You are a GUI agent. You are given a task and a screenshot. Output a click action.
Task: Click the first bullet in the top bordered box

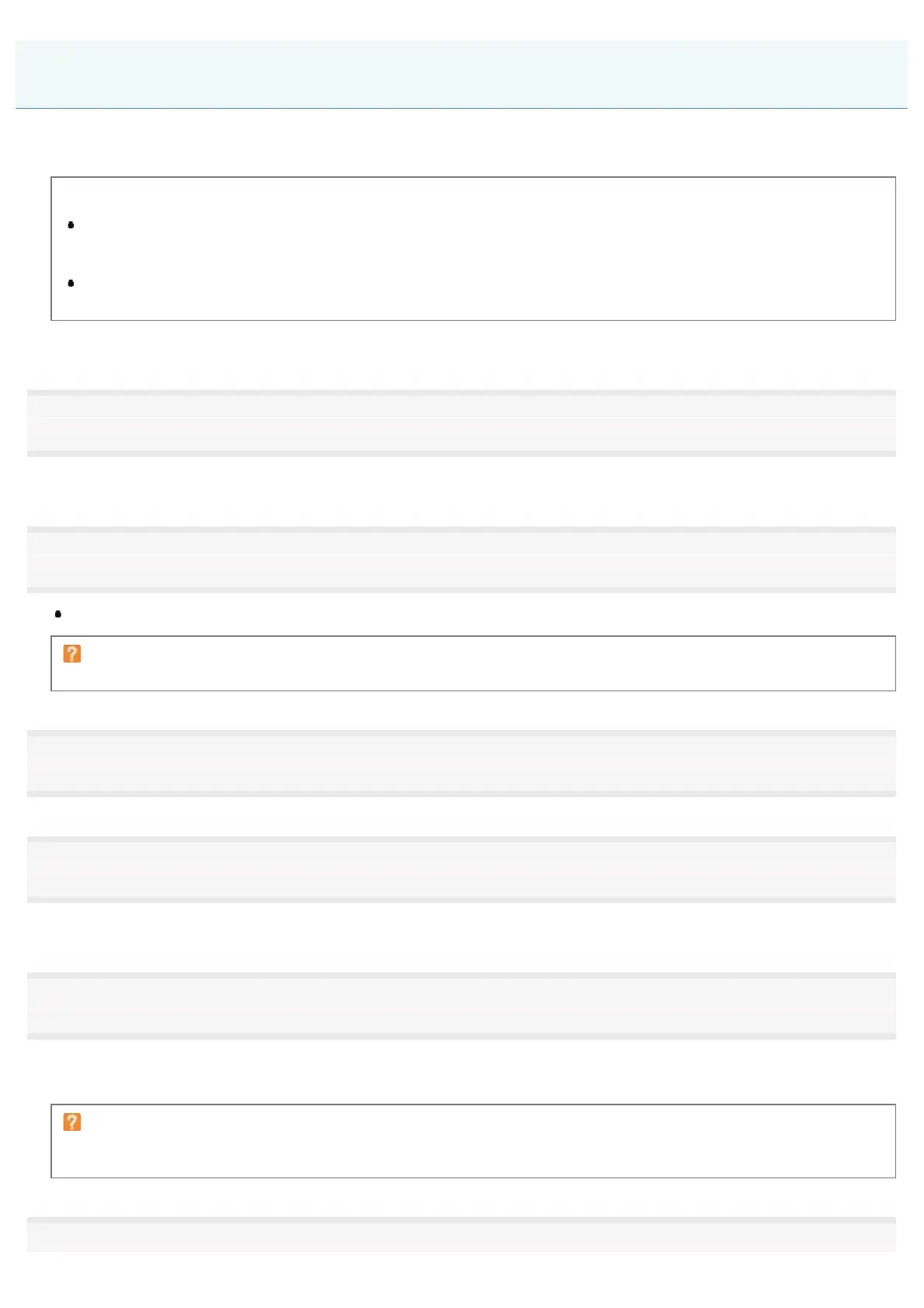tap(71, 225)
